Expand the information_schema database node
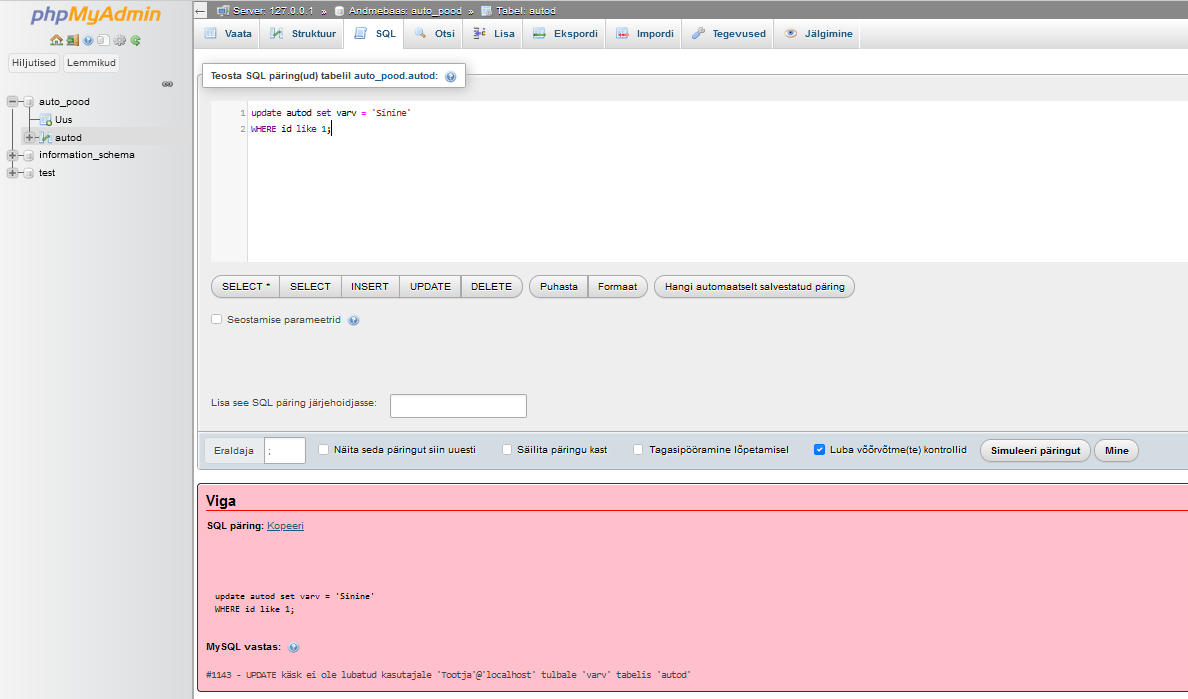 [x=13, y=155]
